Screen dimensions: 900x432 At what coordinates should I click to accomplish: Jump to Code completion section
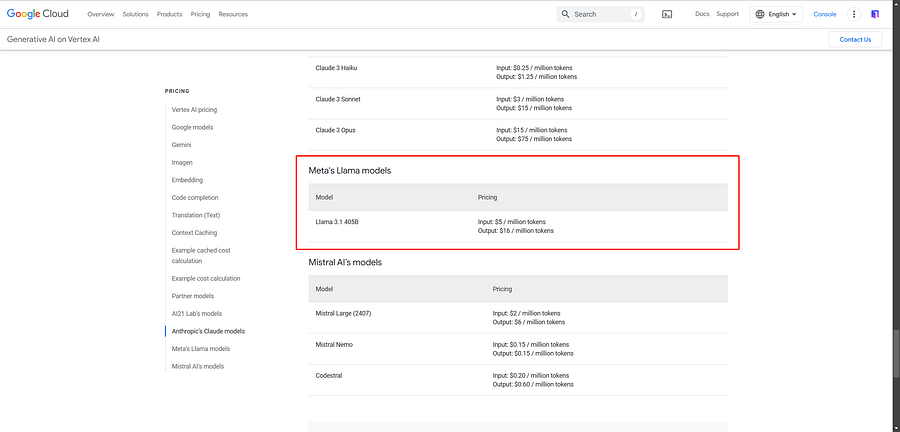pyautogui.click(x=195, y=197)
